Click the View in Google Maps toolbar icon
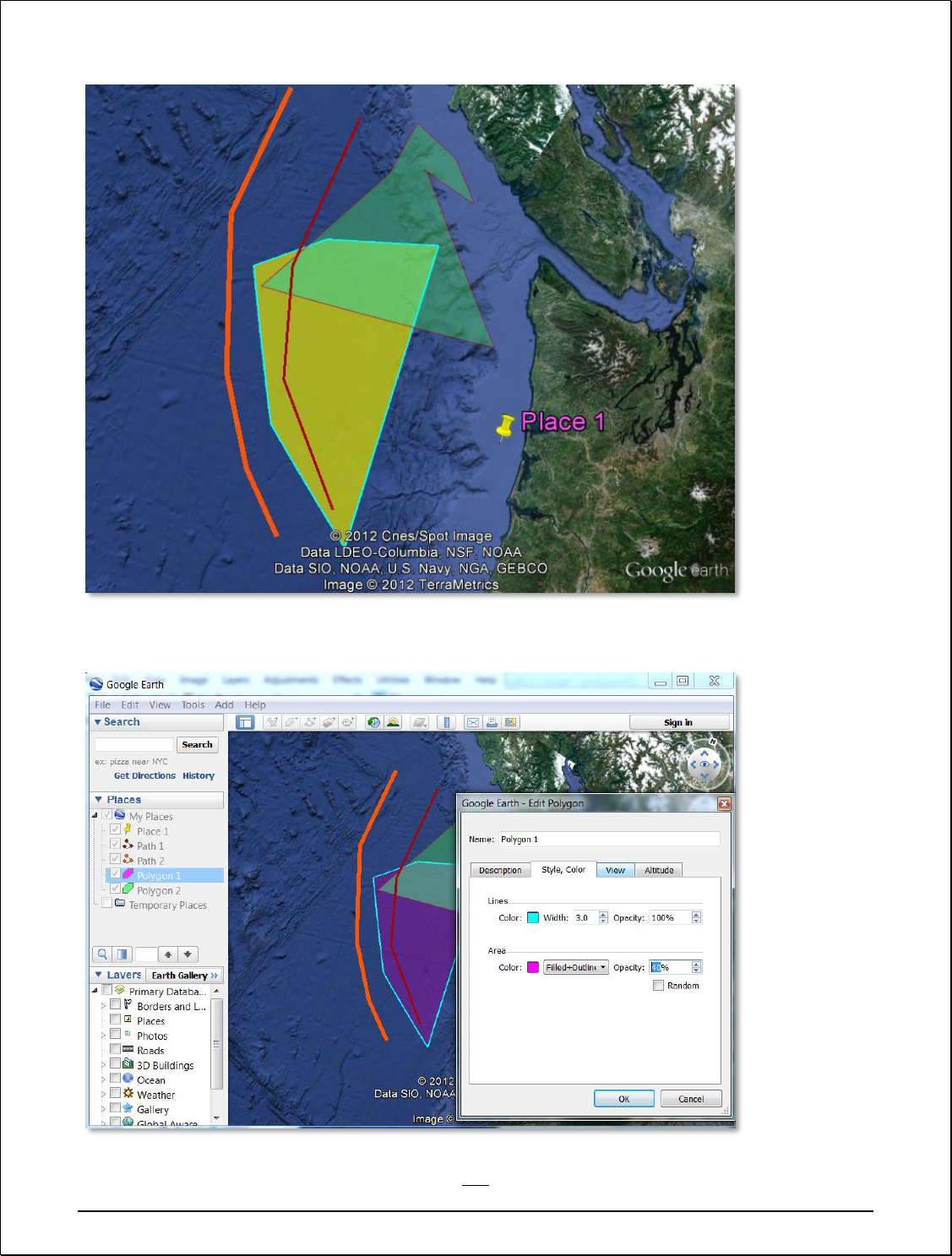The width and height of the screenshot is (952, 1256). click(510, 722)
